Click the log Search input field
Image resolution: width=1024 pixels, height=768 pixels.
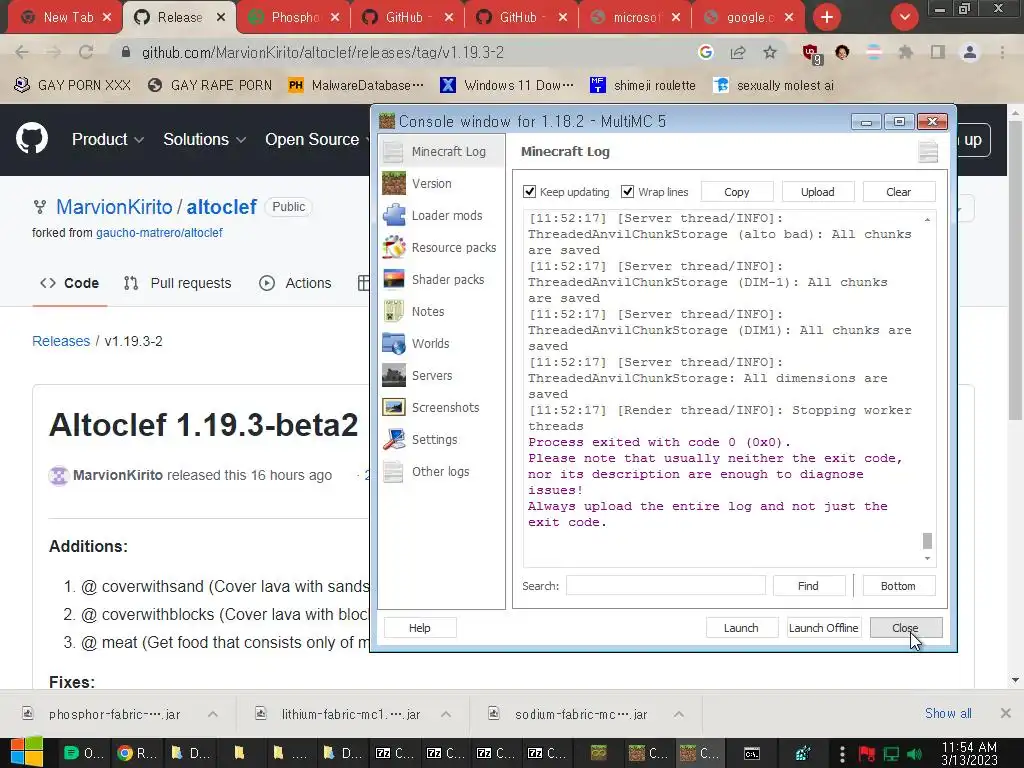[x=665, y=586]
